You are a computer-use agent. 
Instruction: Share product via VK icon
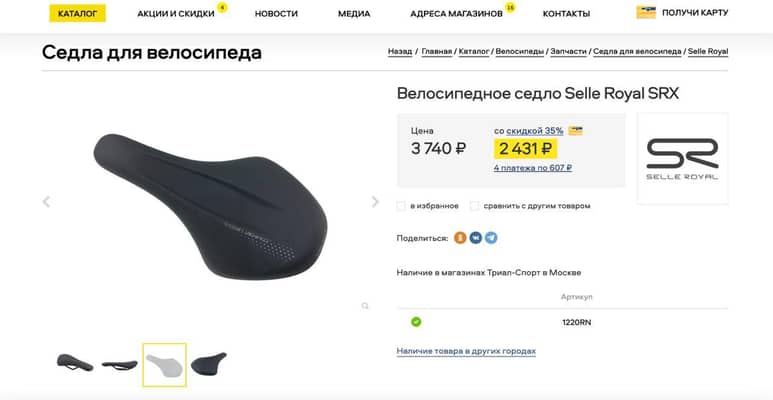click(475, 238)
